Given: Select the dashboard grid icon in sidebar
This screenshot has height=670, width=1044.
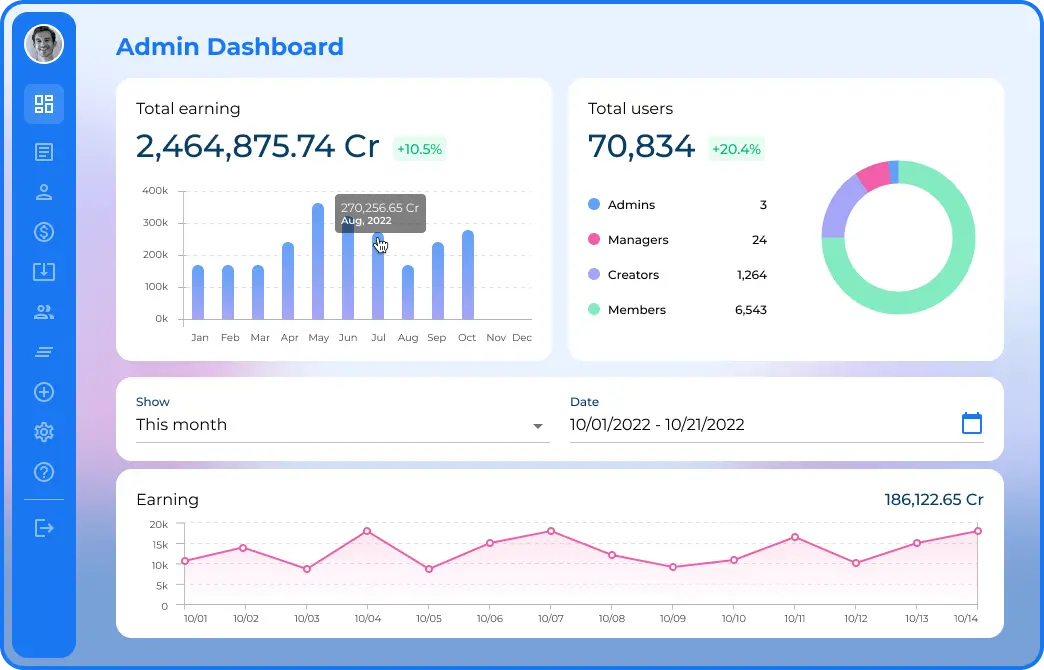Looking at the screenshot, I should (x=44, y=104).
